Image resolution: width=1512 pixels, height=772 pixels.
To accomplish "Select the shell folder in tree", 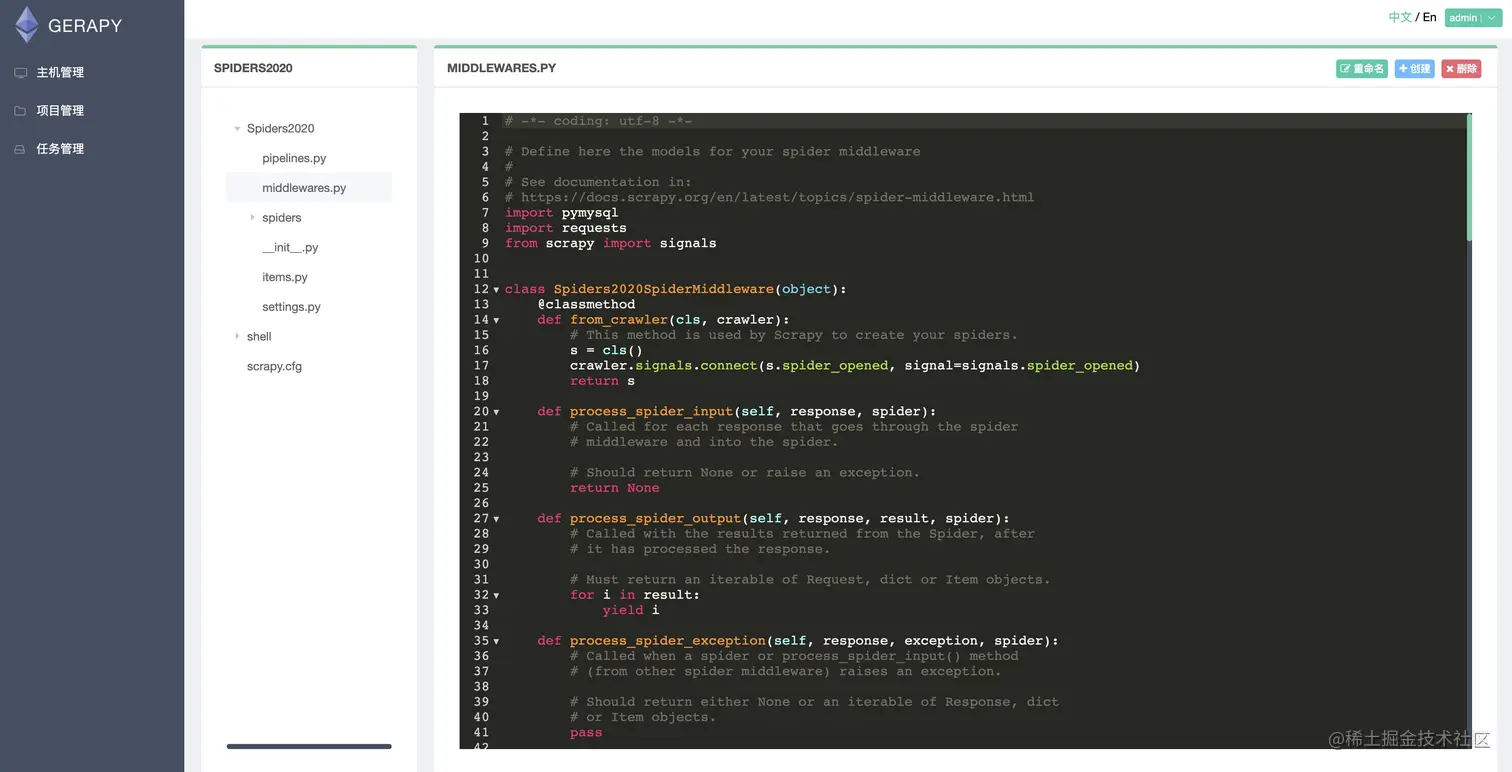I will point(259,337).
